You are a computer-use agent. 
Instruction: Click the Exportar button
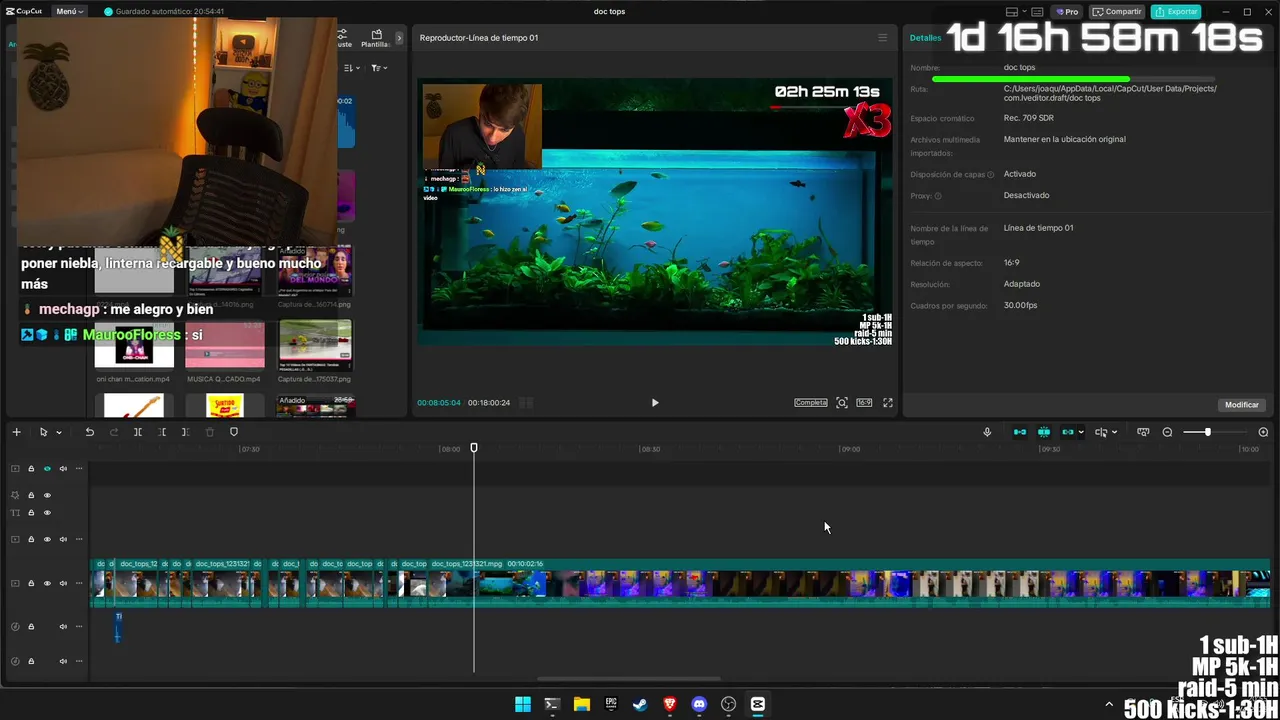point(1176,12)
